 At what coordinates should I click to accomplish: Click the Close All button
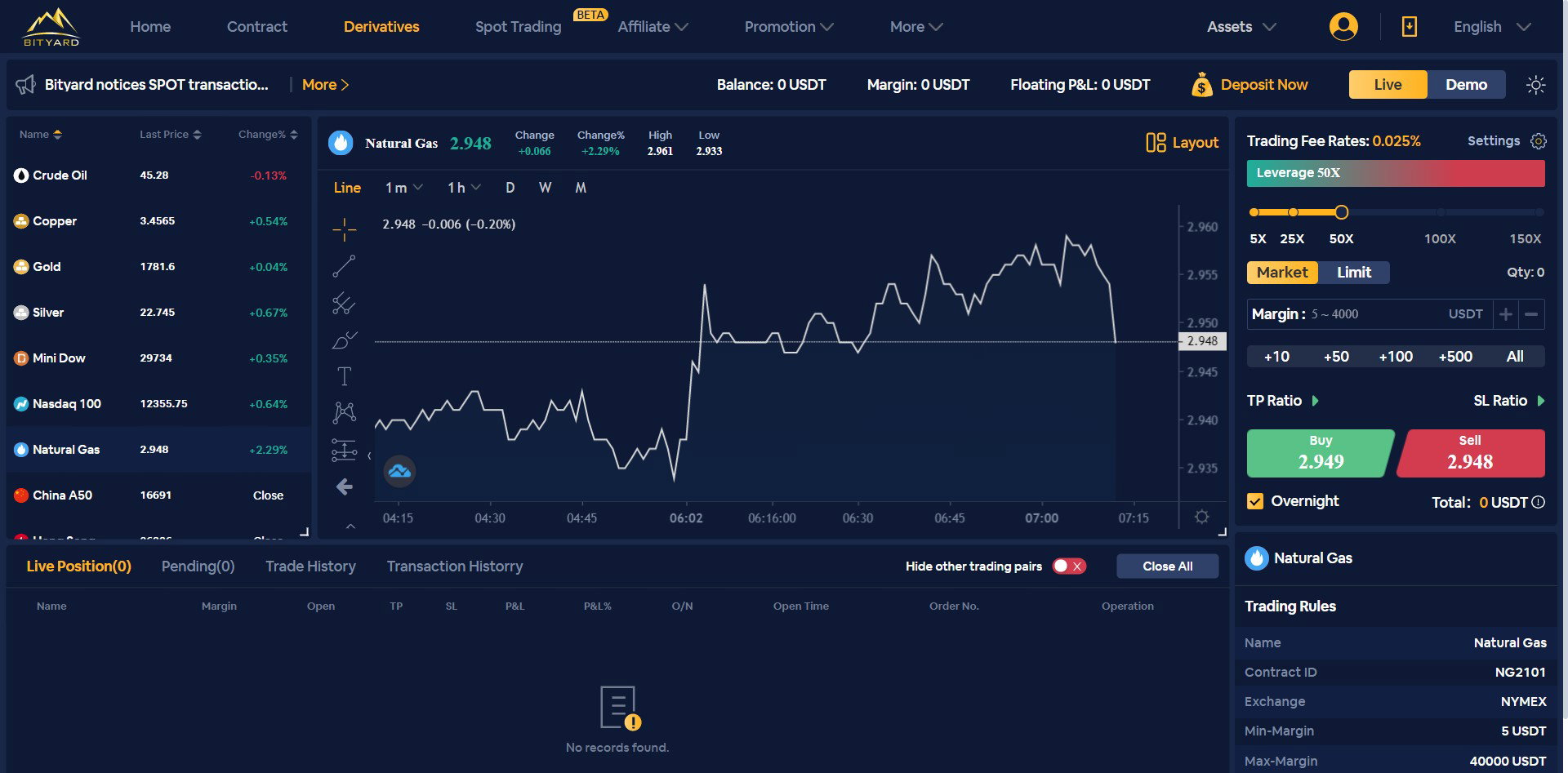[x=1167, y=566]
